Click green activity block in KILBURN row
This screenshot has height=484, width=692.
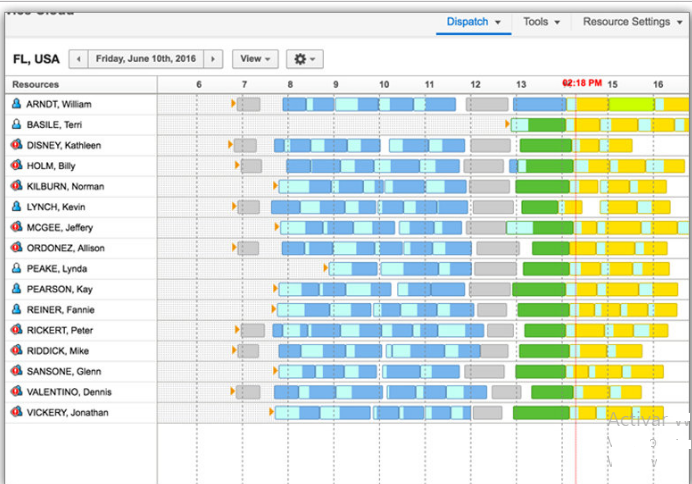pyautogui.click(x=541, y=186)
